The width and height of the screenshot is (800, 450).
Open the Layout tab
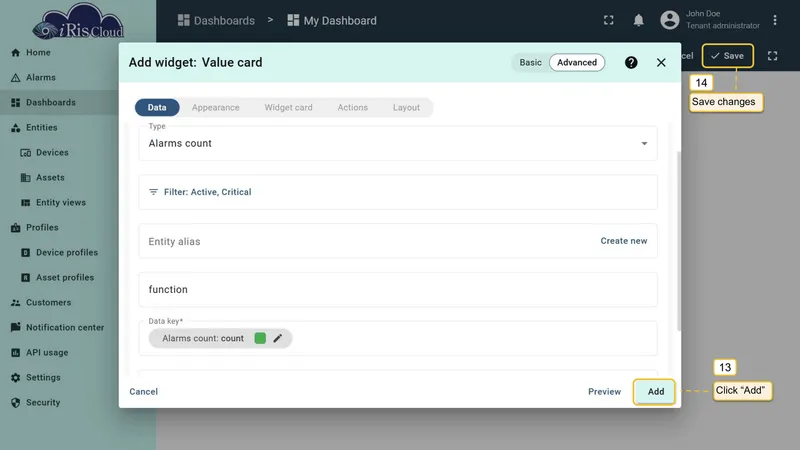pyautogui.click(x=406, y=108)
